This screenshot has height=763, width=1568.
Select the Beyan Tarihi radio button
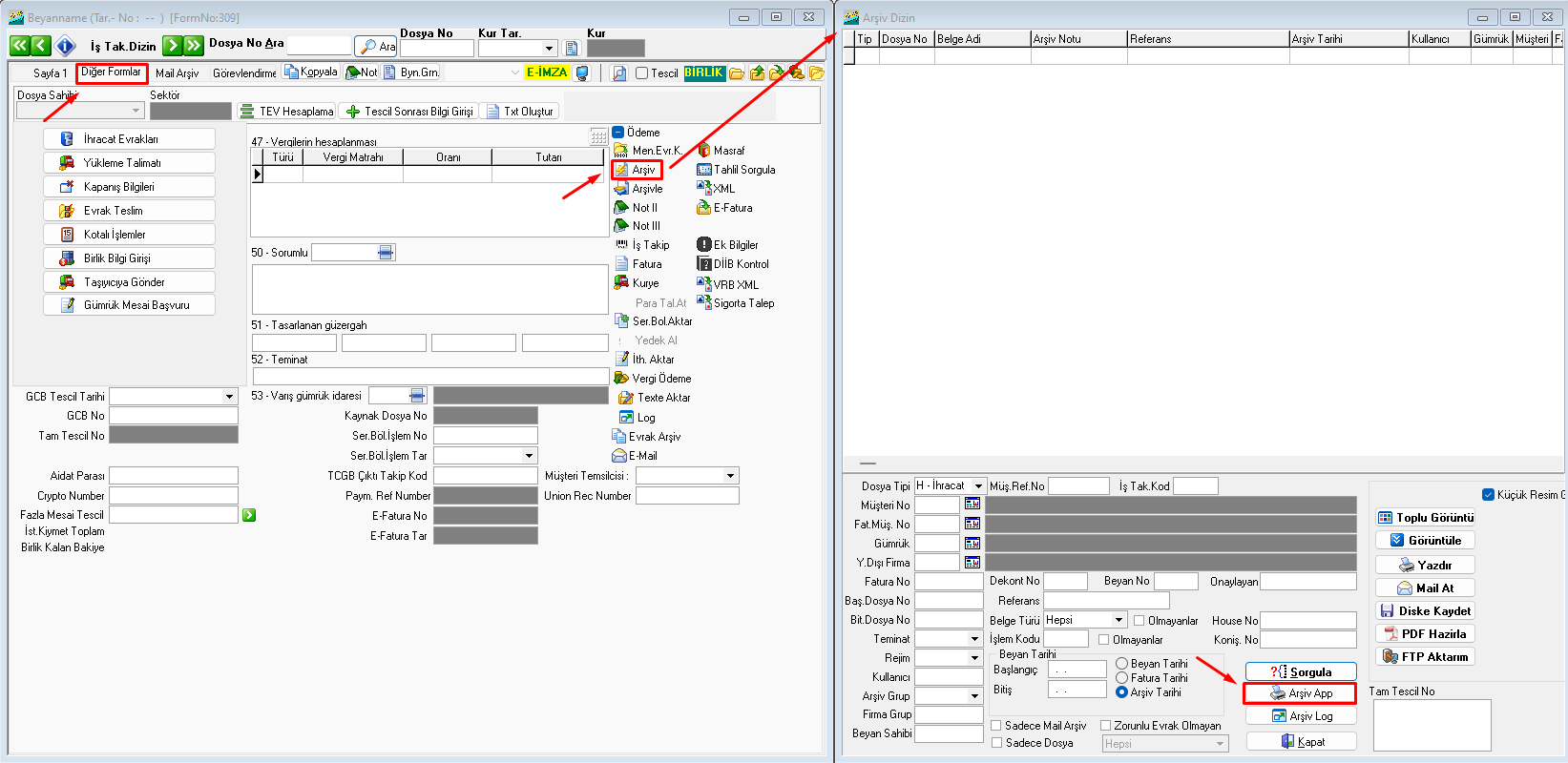(1122, 664)
